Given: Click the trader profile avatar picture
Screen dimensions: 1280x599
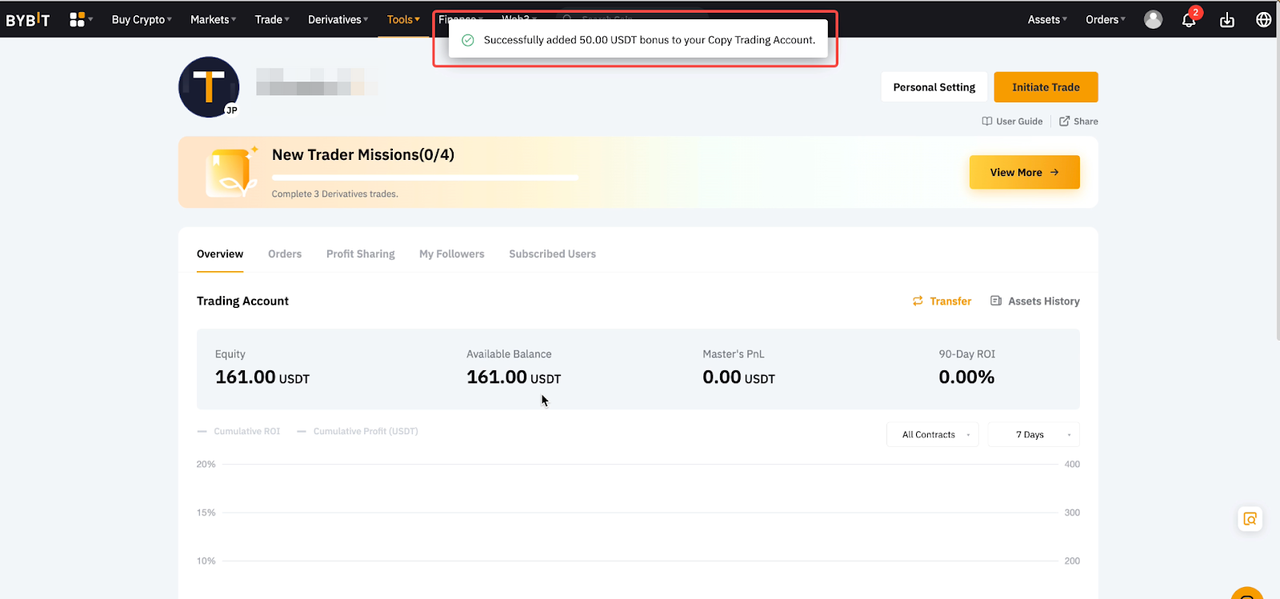Looking at the screenshot, I should (x=208, y=87).
